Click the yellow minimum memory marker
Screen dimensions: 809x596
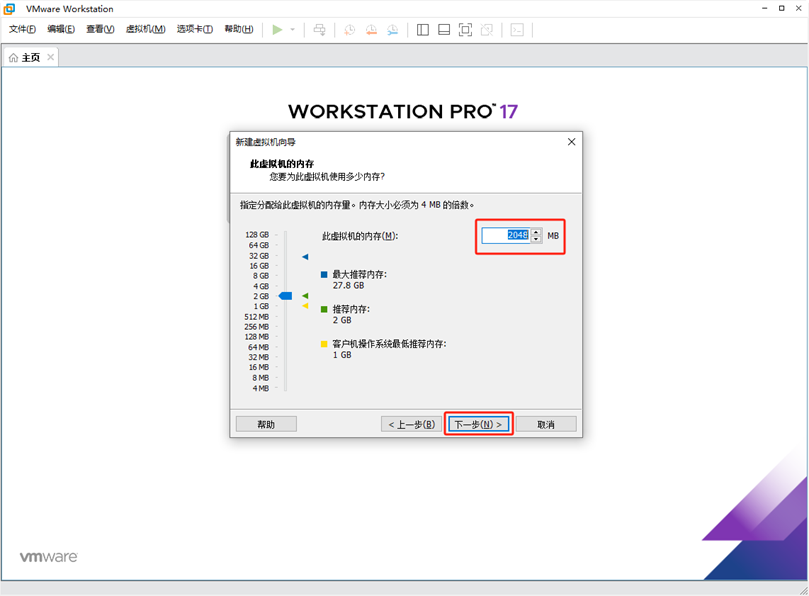pyautogui.click(x=305, y=306)
